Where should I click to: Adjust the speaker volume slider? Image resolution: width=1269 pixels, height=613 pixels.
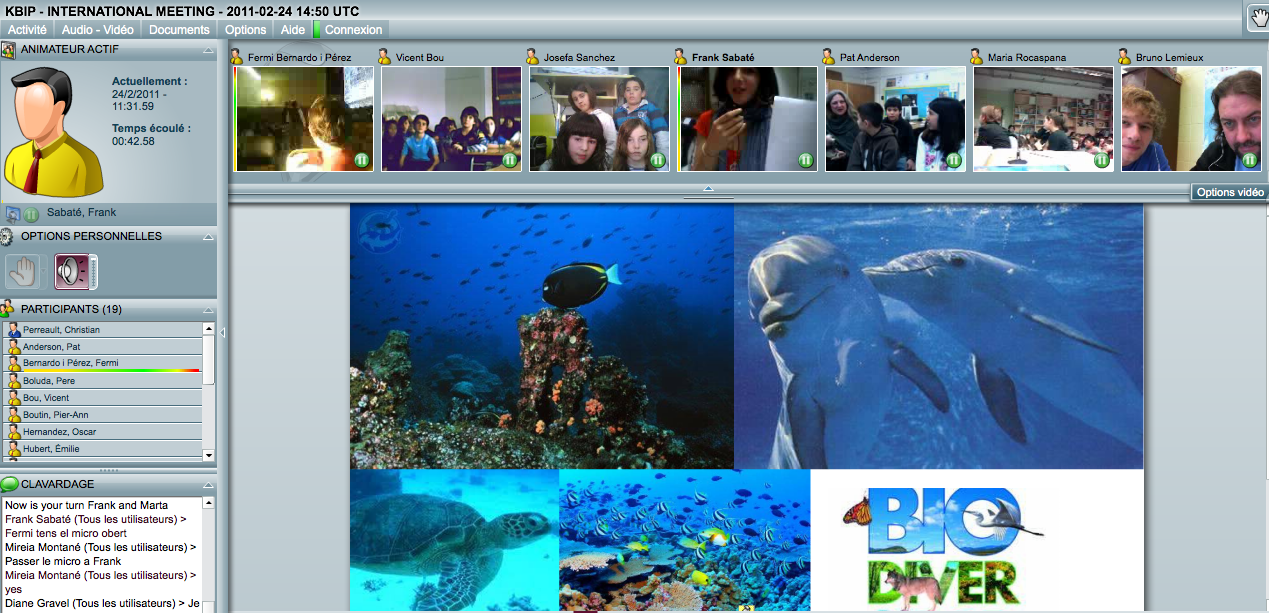point(93,272)
